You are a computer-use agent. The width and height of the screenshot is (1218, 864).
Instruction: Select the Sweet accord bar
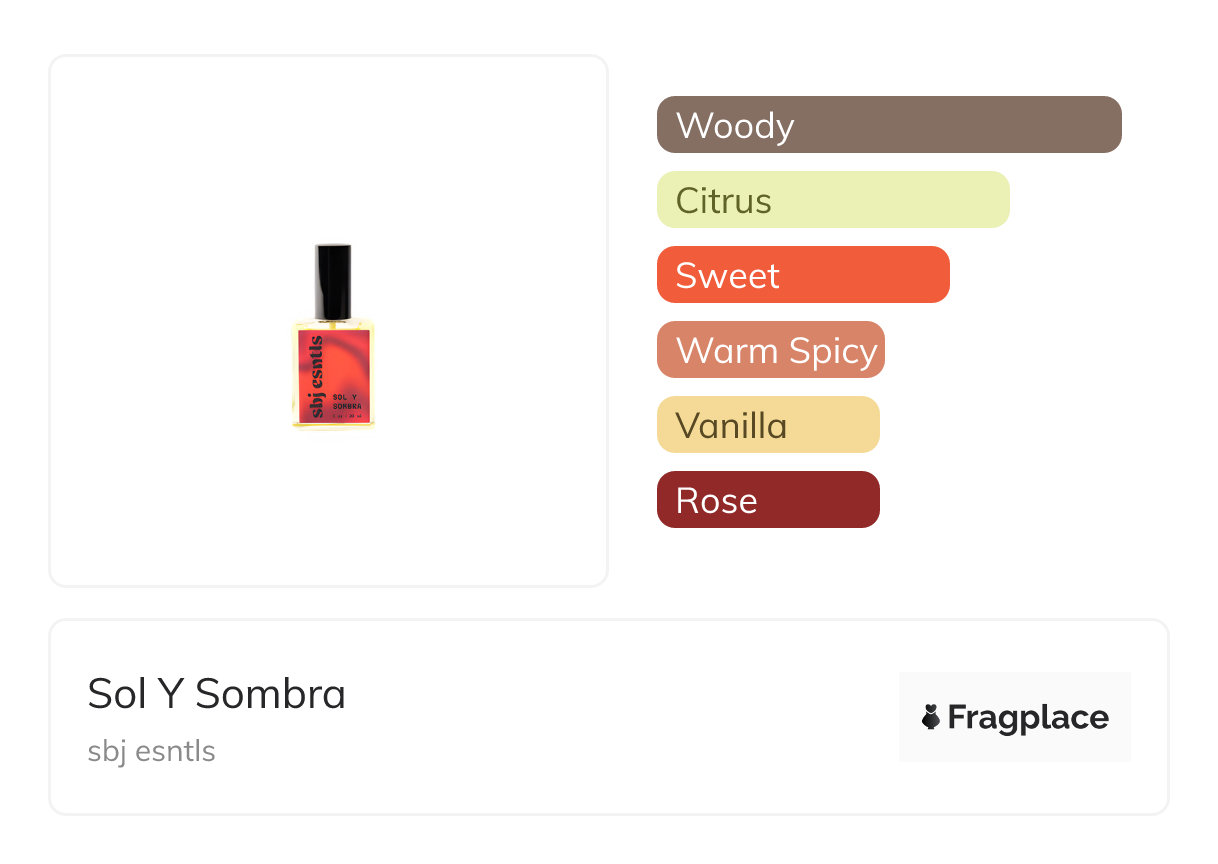802,275
